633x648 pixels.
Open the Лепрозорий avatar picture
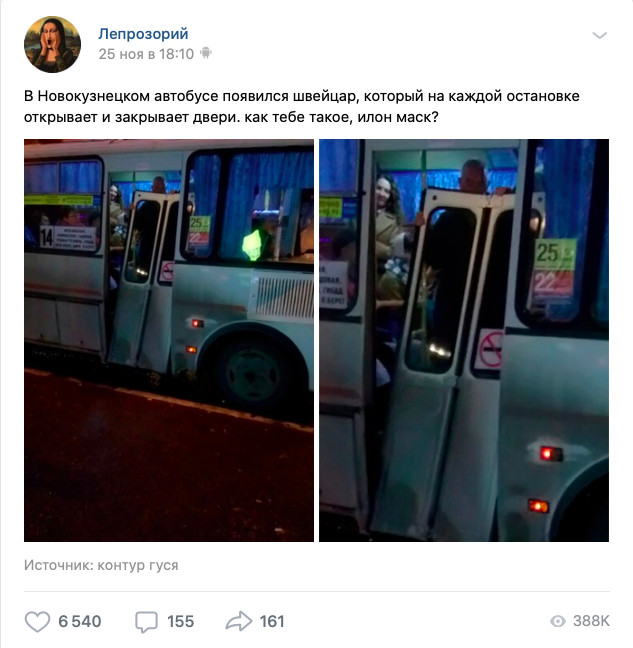[52, 44]
